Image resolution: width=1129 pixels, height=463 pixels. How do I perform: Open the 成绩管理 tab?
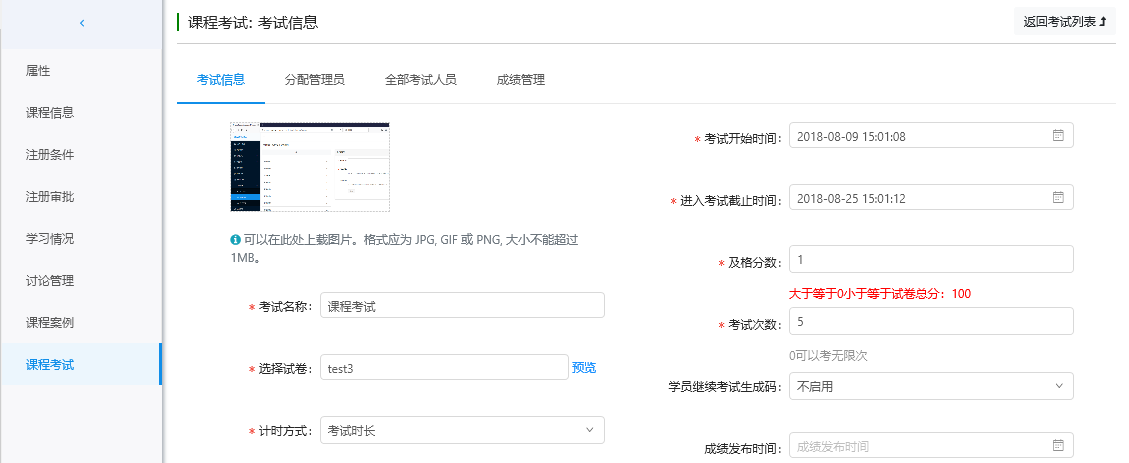(x=520, y=80)
